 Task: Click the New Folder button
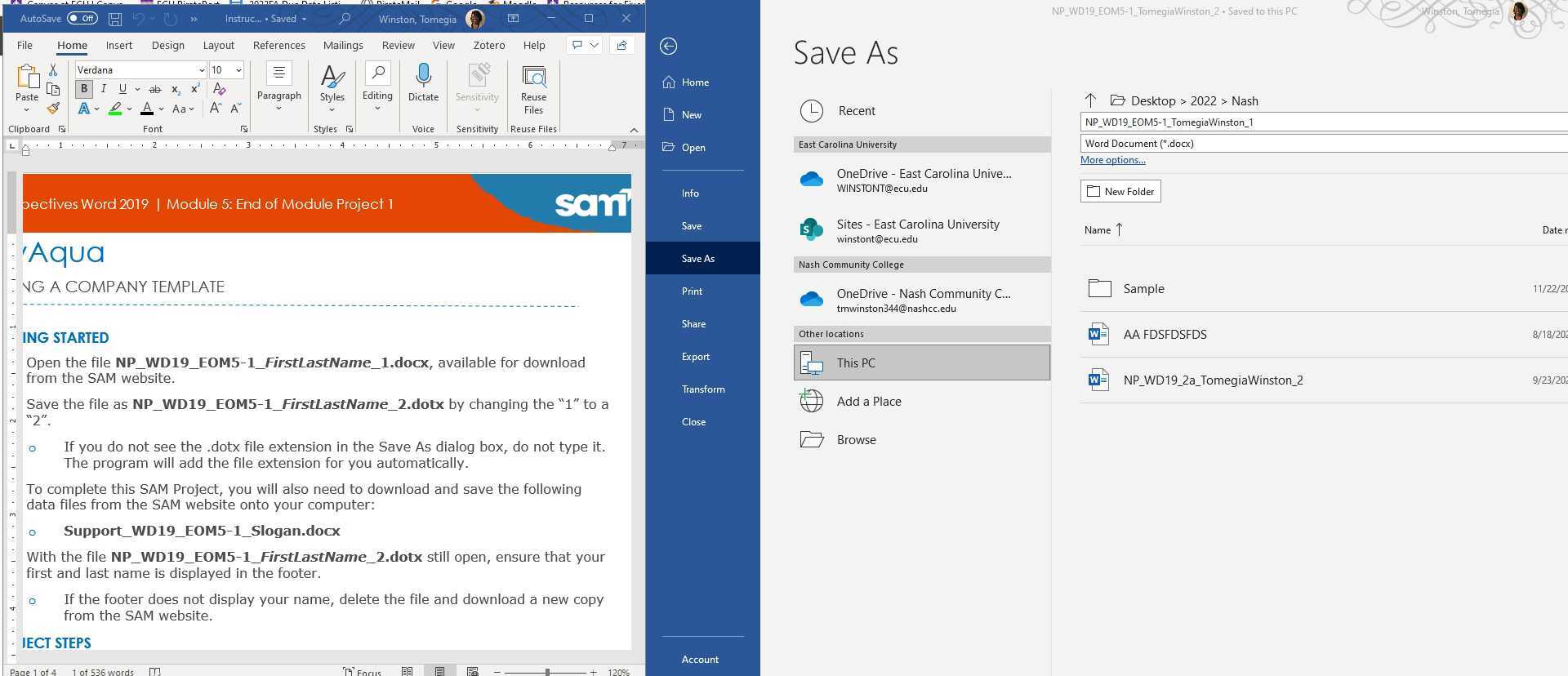pos(1120,191)
